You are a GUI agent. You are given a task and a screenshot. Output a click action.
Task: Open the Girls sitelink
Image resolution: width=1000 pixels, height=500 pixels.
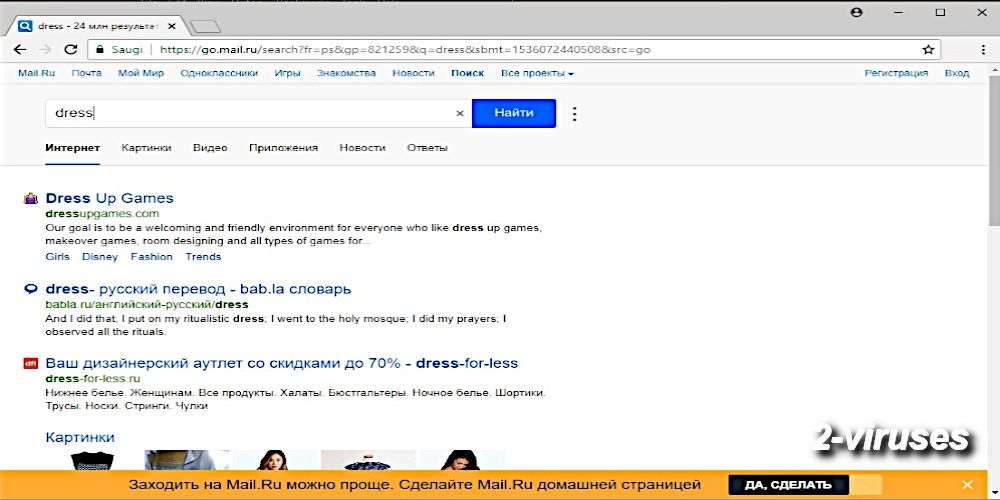[57, 257]
